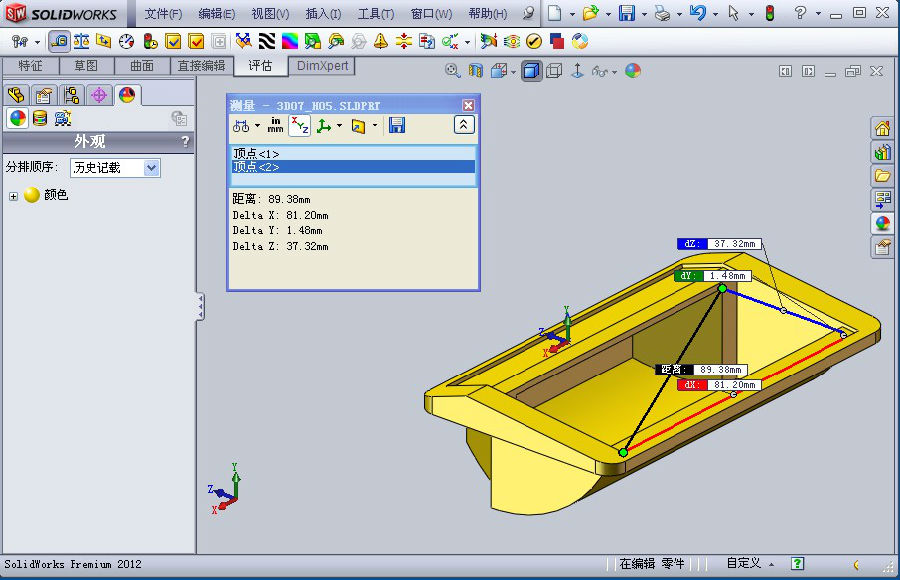Click the 自定义 status bar button
The image size is (900, 580).
(743, 564)
